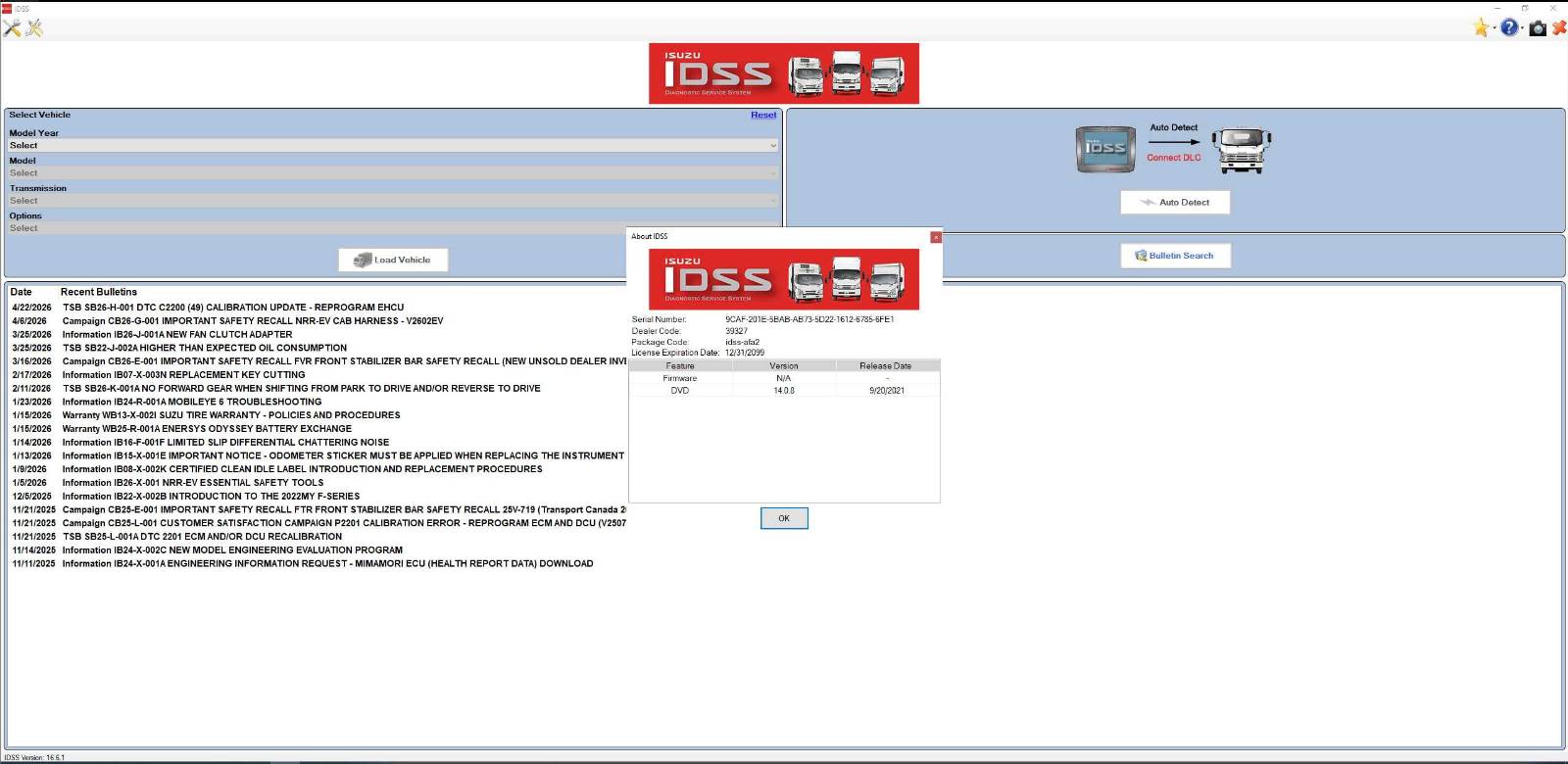Open the Model Year dropdown
This screenshot has width=1568, height=764.
coord(393,145)
